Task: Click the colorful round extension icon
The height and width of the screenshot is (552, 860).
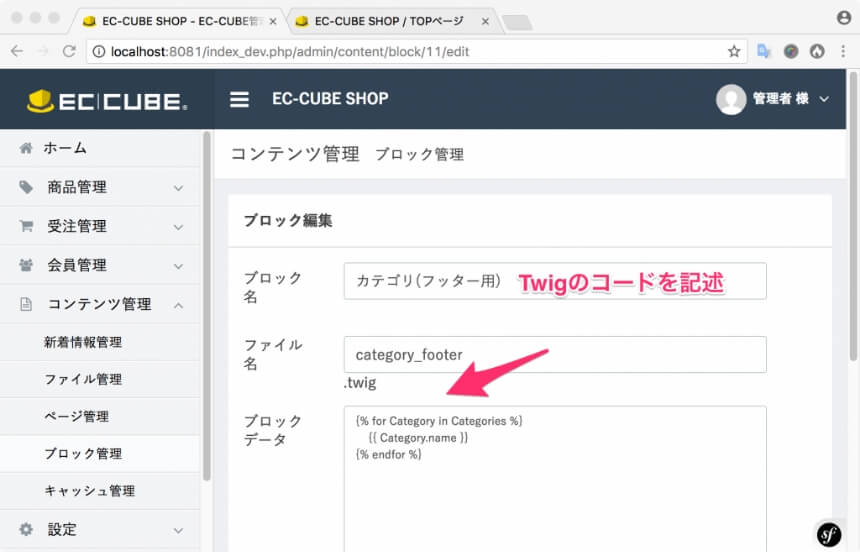Action: (x=790, y=52)
